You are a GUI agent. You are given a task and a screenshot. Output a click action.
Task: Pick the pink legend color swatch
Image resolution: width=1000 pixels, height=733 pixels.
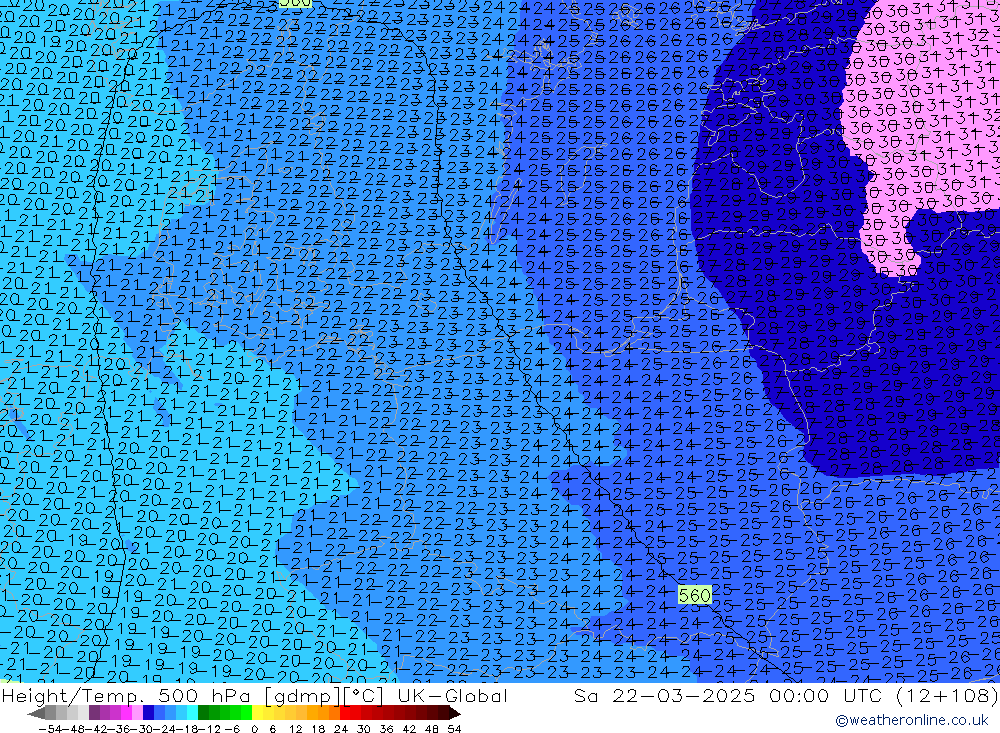[137, 713]
